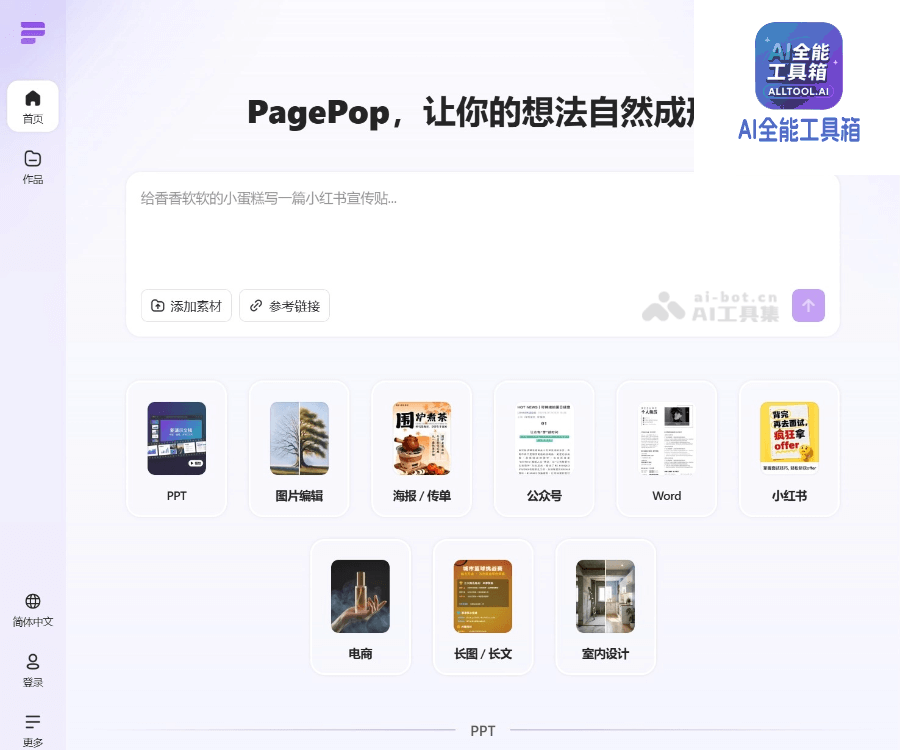Click the 添加素材 button
The image size is (900, 750).
tap(186, 306)
